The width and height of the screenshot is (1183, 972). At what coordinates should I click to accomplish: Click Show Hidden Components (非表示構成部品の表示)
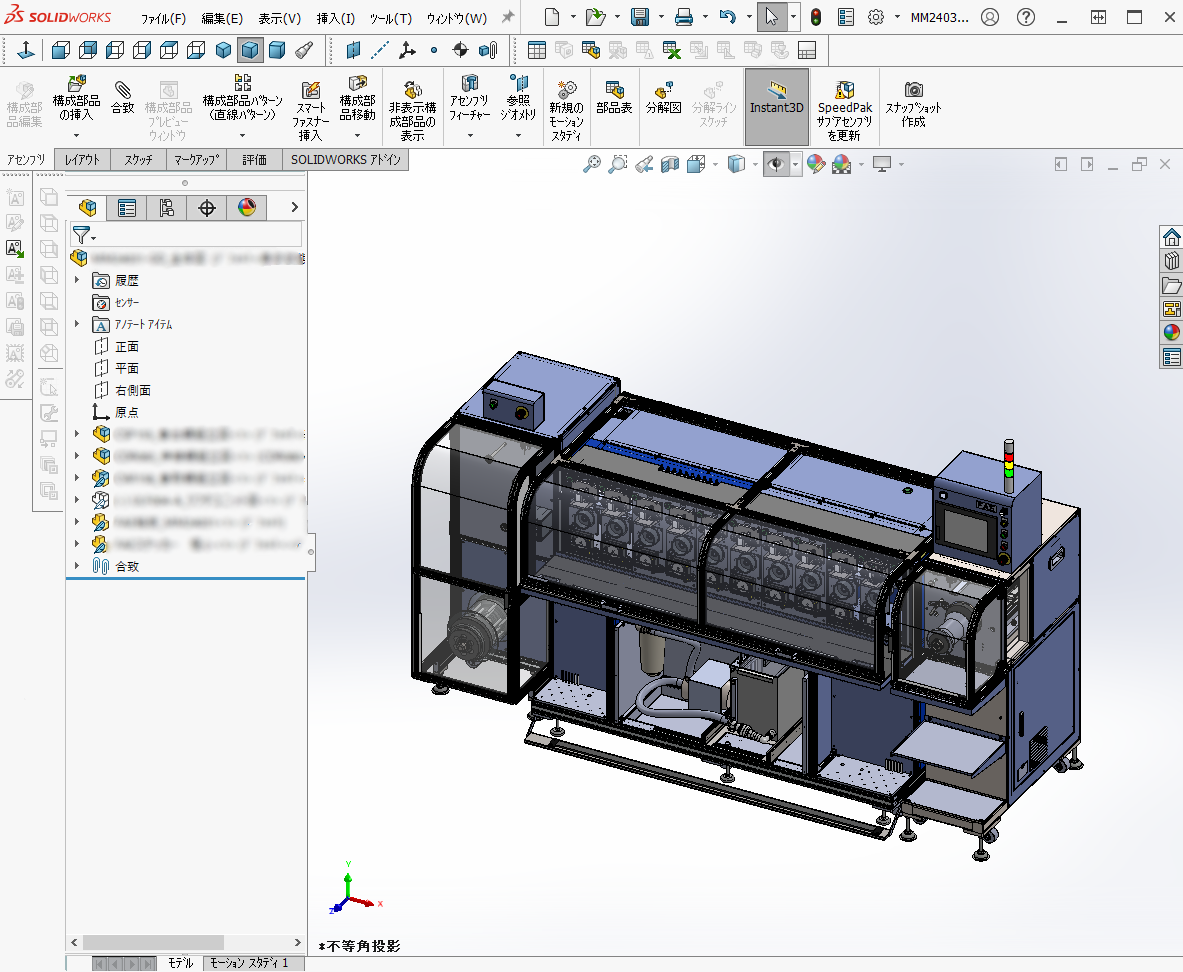point(412,110)
